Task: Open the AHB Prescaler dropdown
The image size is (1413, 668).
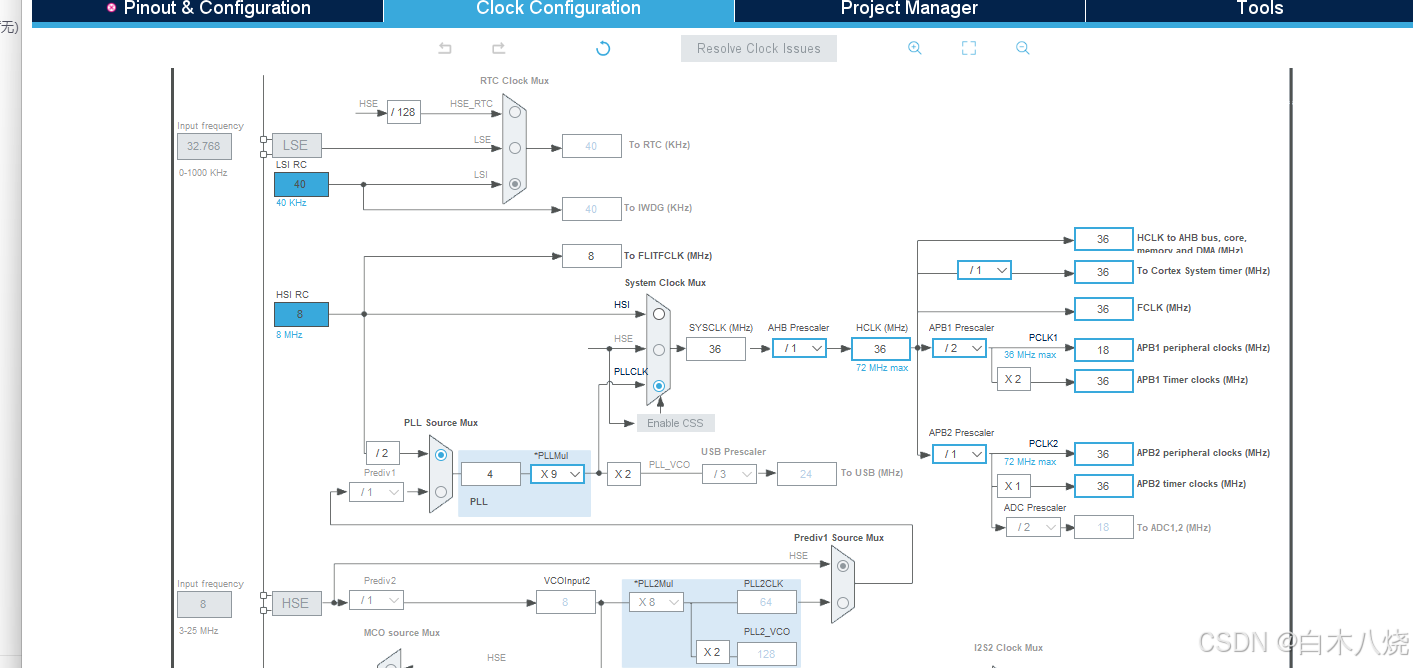Action: [x=799, y=348]
